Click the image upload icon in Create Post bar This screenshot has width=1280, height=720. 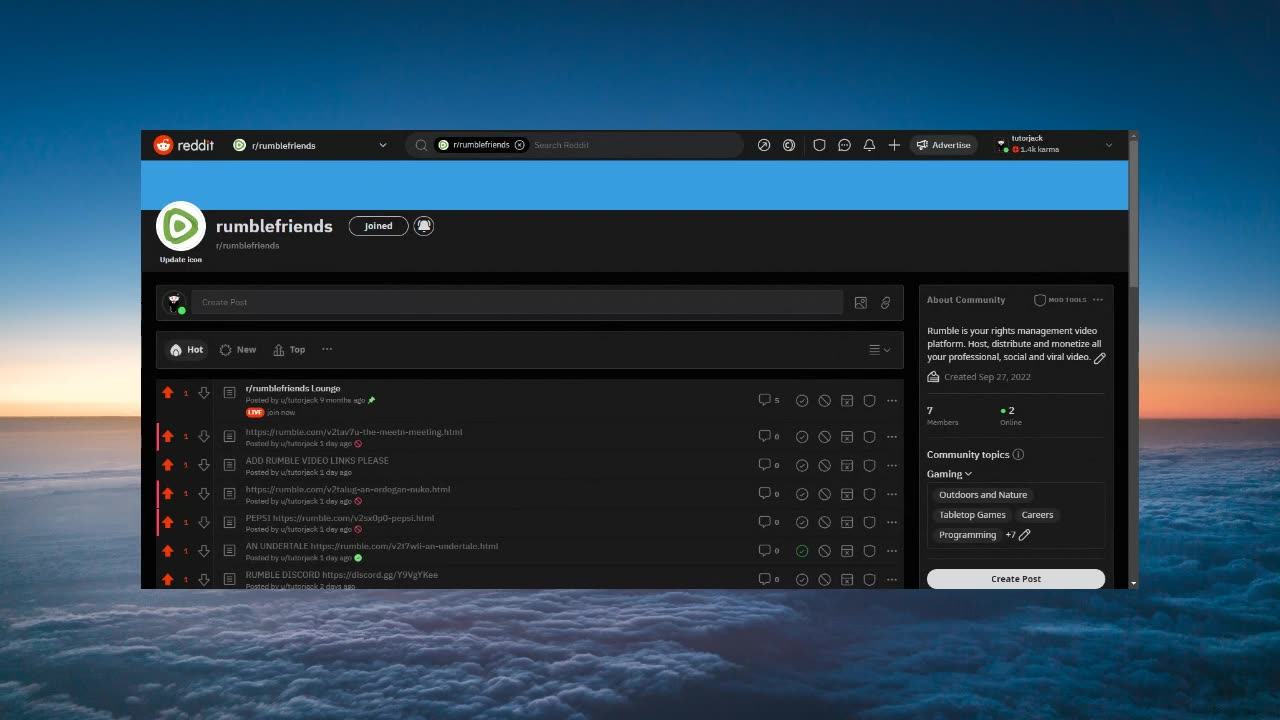861,302
